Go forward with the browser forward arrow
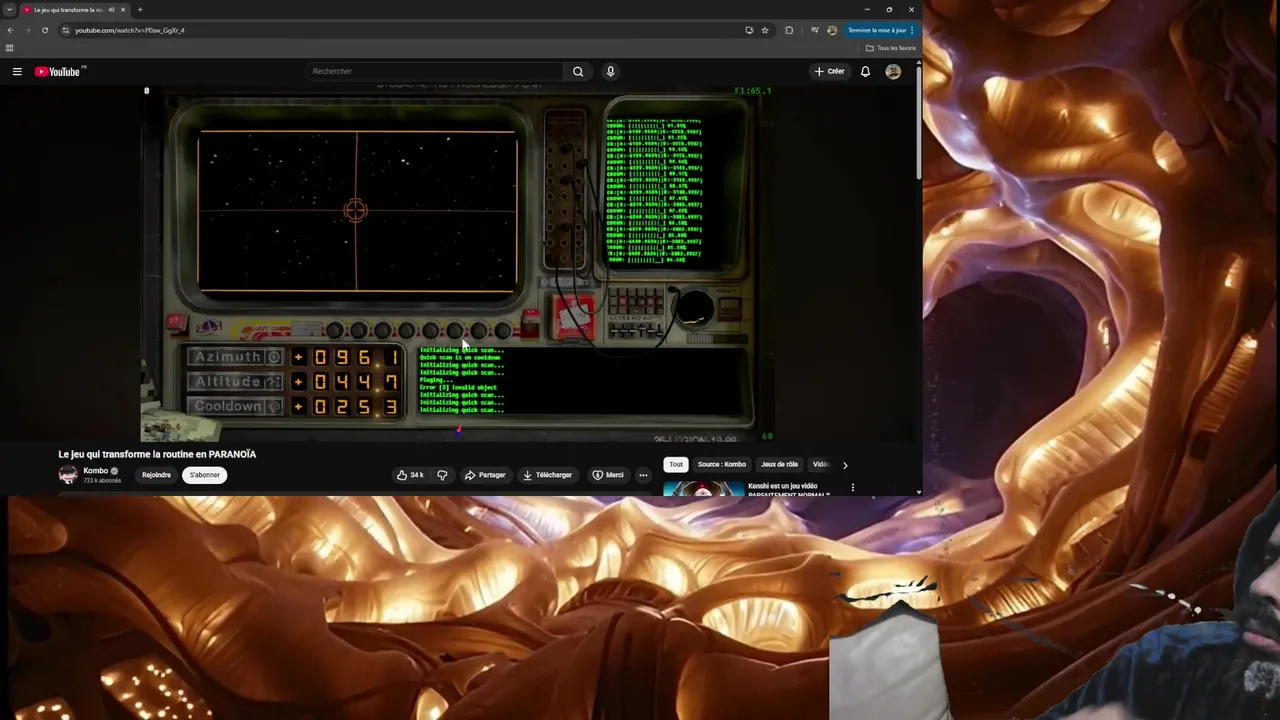The height and width of the screenshot is (720, 1280). point(27,30)
